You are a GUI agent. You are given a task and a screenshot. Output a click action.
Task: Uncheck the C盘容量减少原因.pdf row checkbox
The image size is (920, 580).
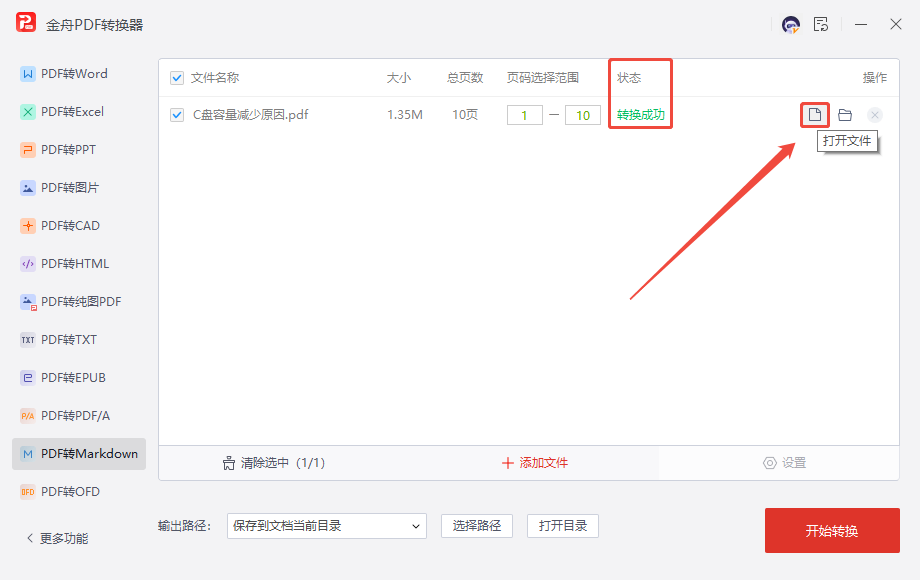[x=177, y=115]
